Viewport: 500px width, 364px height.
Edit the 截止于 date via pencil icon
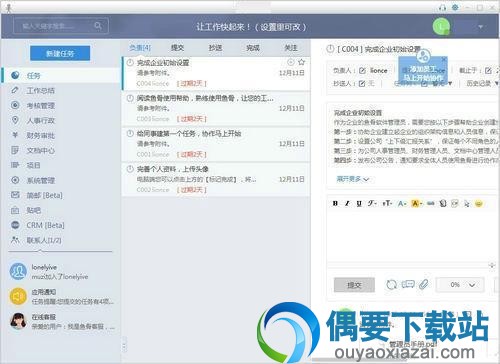point(488,70)
